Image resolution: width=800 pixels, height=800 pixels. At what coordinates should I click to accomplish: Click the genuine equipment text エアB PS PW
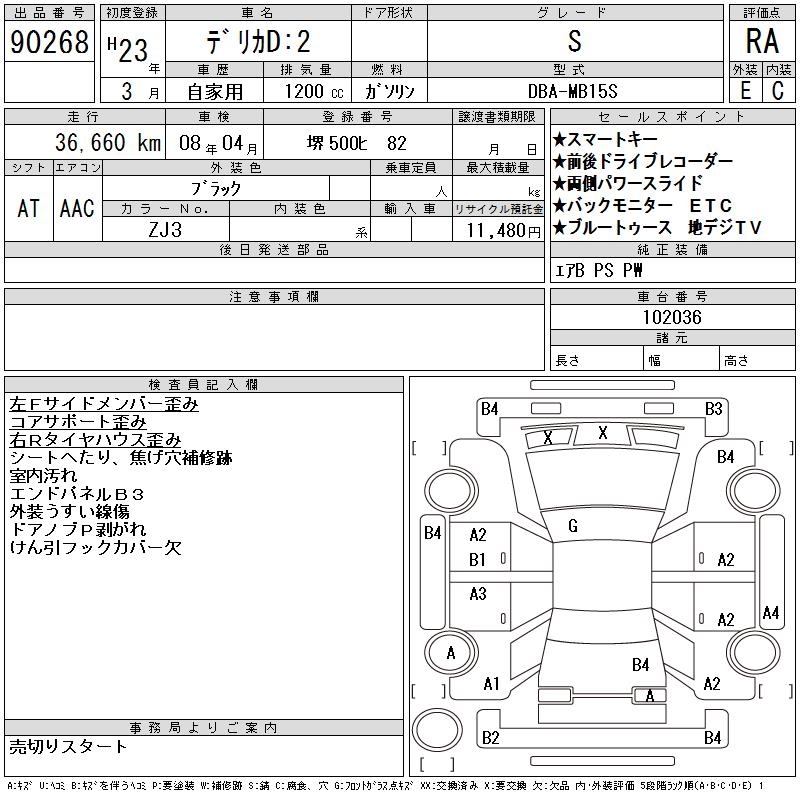598,270
